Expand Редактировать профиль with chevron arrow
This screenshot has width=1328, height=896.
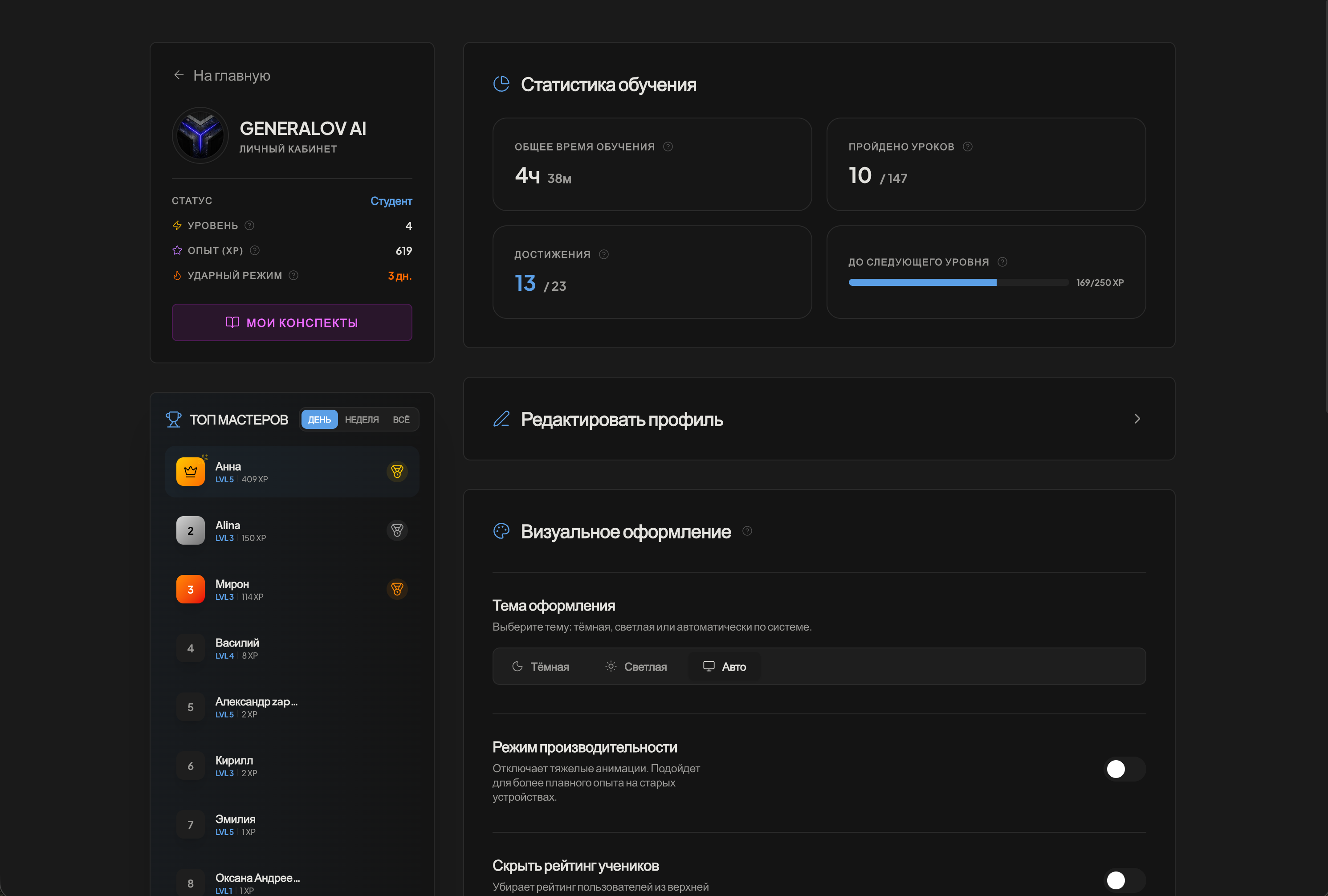click(1137, 419)
